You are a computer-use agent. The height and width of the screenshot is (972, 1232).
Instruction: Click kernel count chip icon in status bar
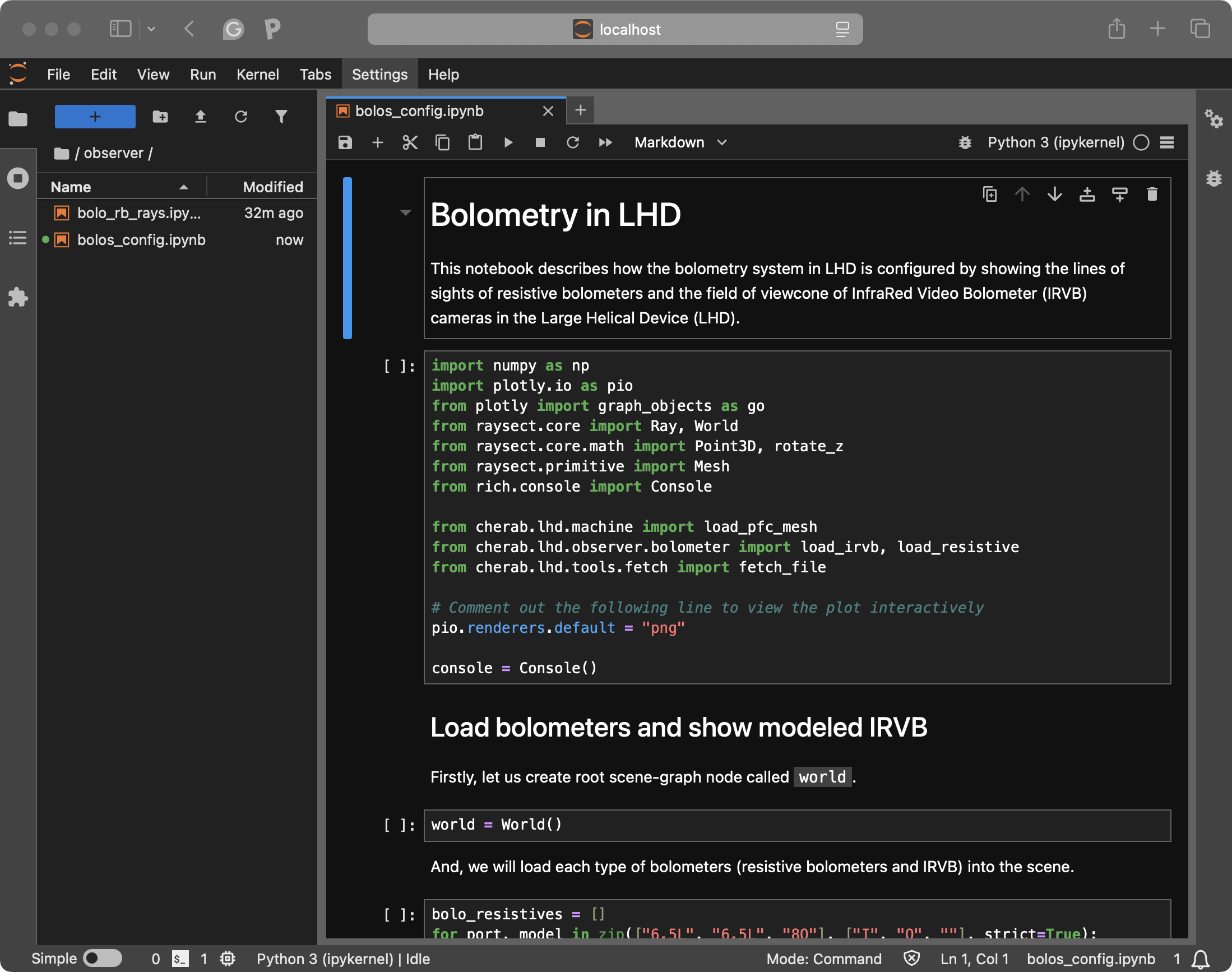point(228,959)
